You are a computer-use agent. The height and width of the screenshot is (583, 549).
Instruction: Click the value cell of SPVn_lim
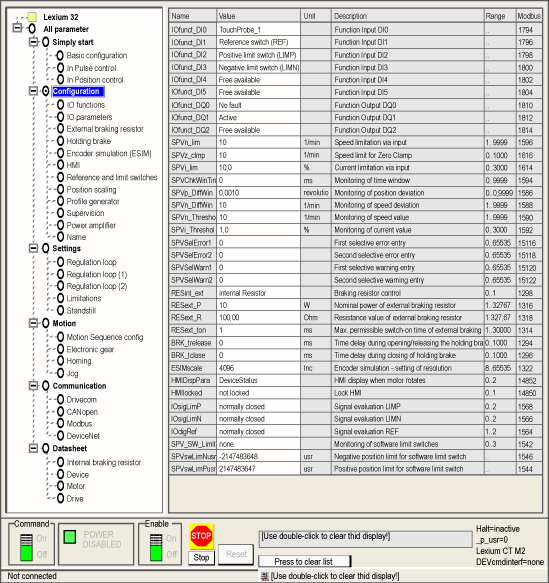point(258,142)
